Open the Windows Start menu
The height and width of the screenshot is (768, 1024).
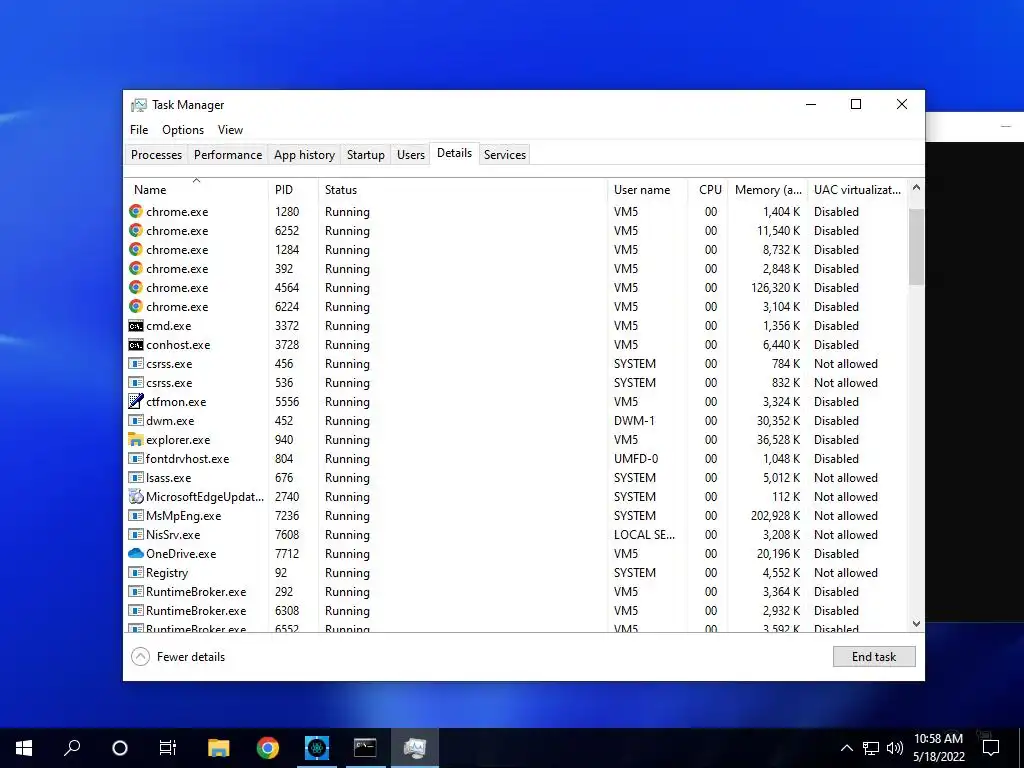point(24,748)
